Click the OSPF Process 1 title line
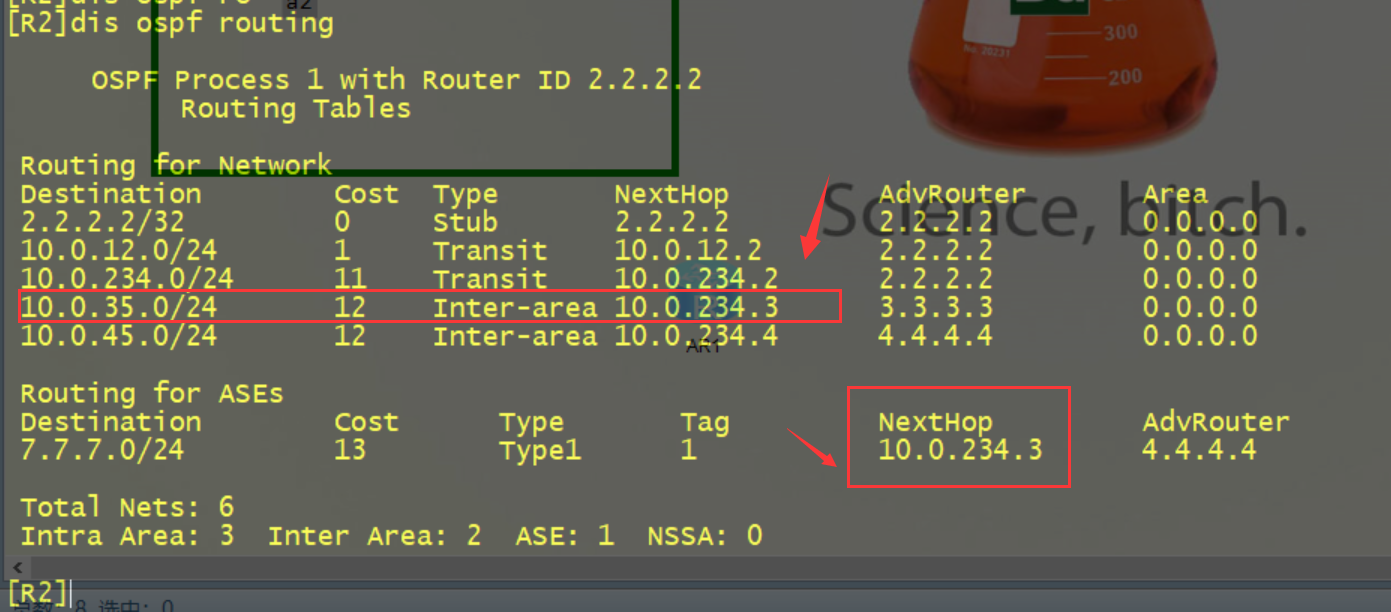Image resolution: width=1391 pixels, height=612 pixels. [395, 79]
